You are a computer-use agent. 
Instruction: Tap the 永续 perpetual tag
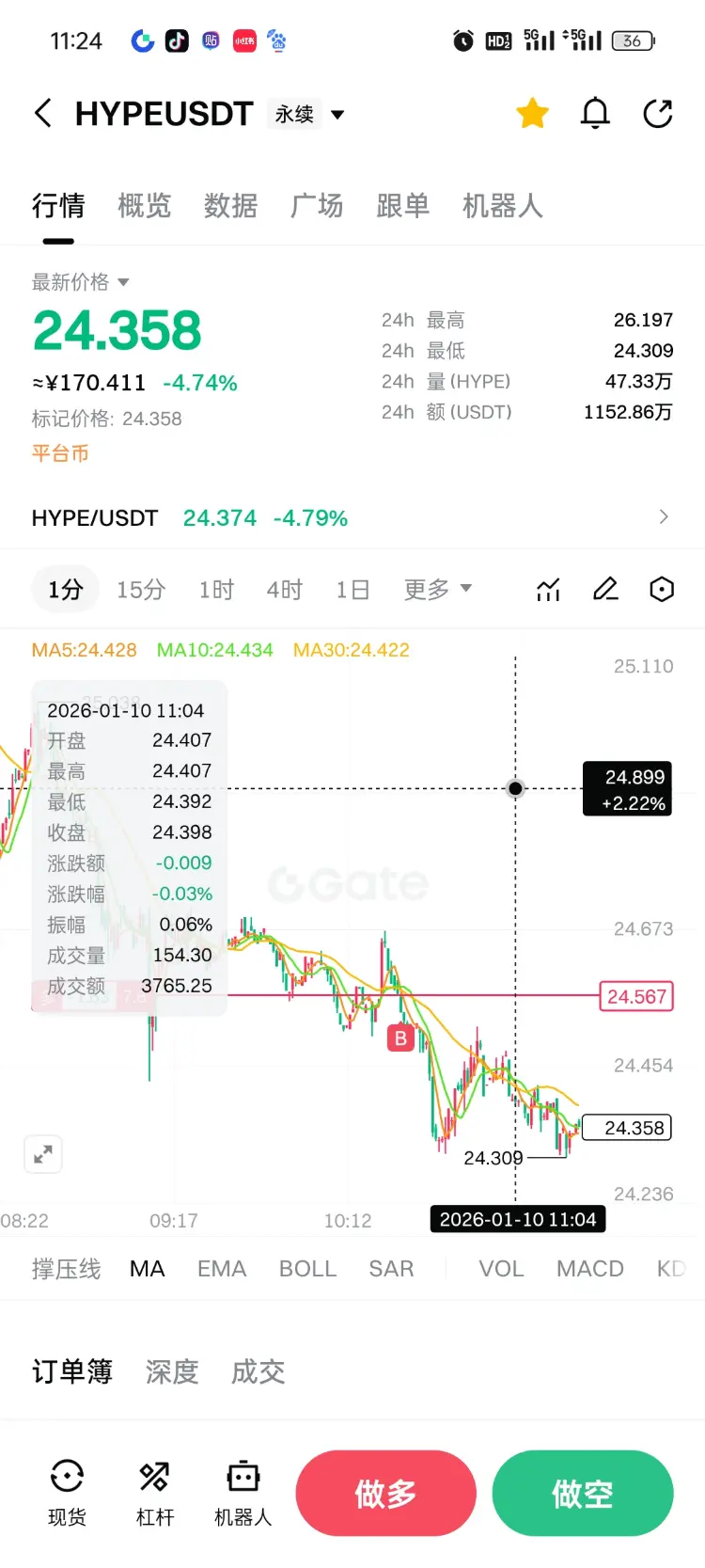click(x=294, y=114)
